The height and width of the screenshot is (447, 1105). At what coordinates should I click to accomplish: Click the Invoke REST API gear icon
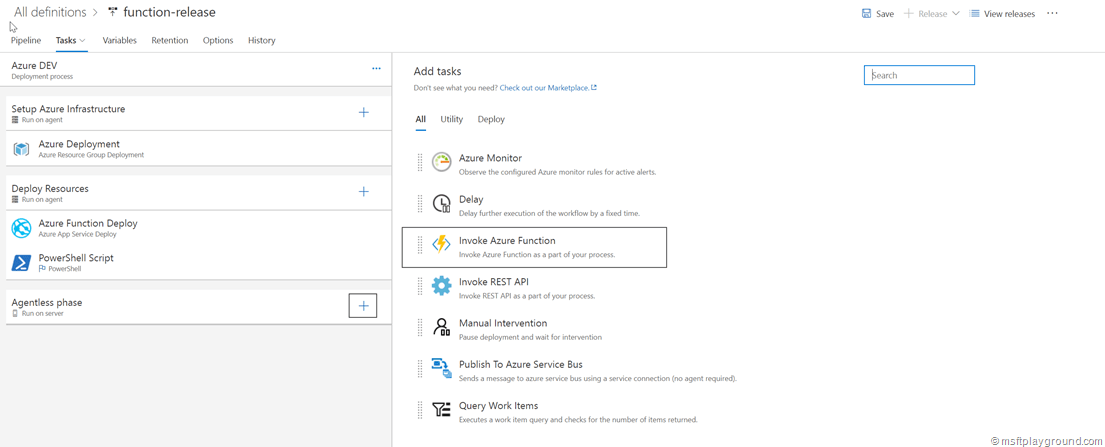[441, 286]
